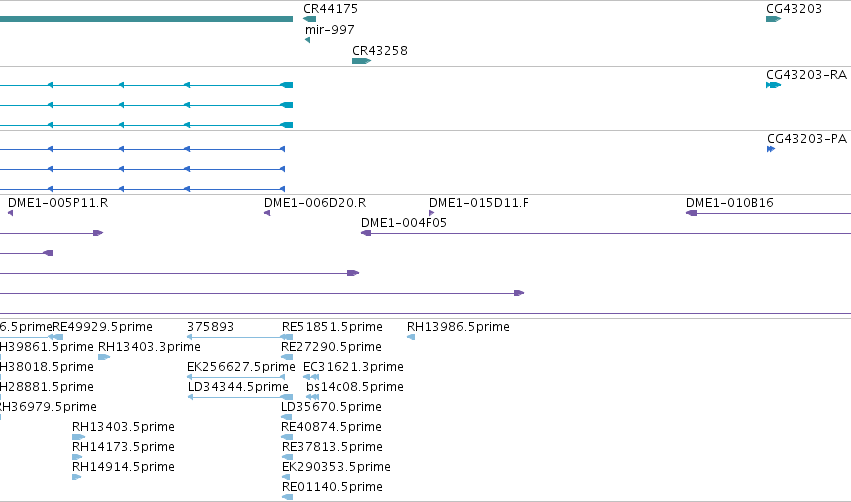Screen dimensions: 851x502
Task: Open the RH13403.3prime EST
Action: (x=104, y=357)
